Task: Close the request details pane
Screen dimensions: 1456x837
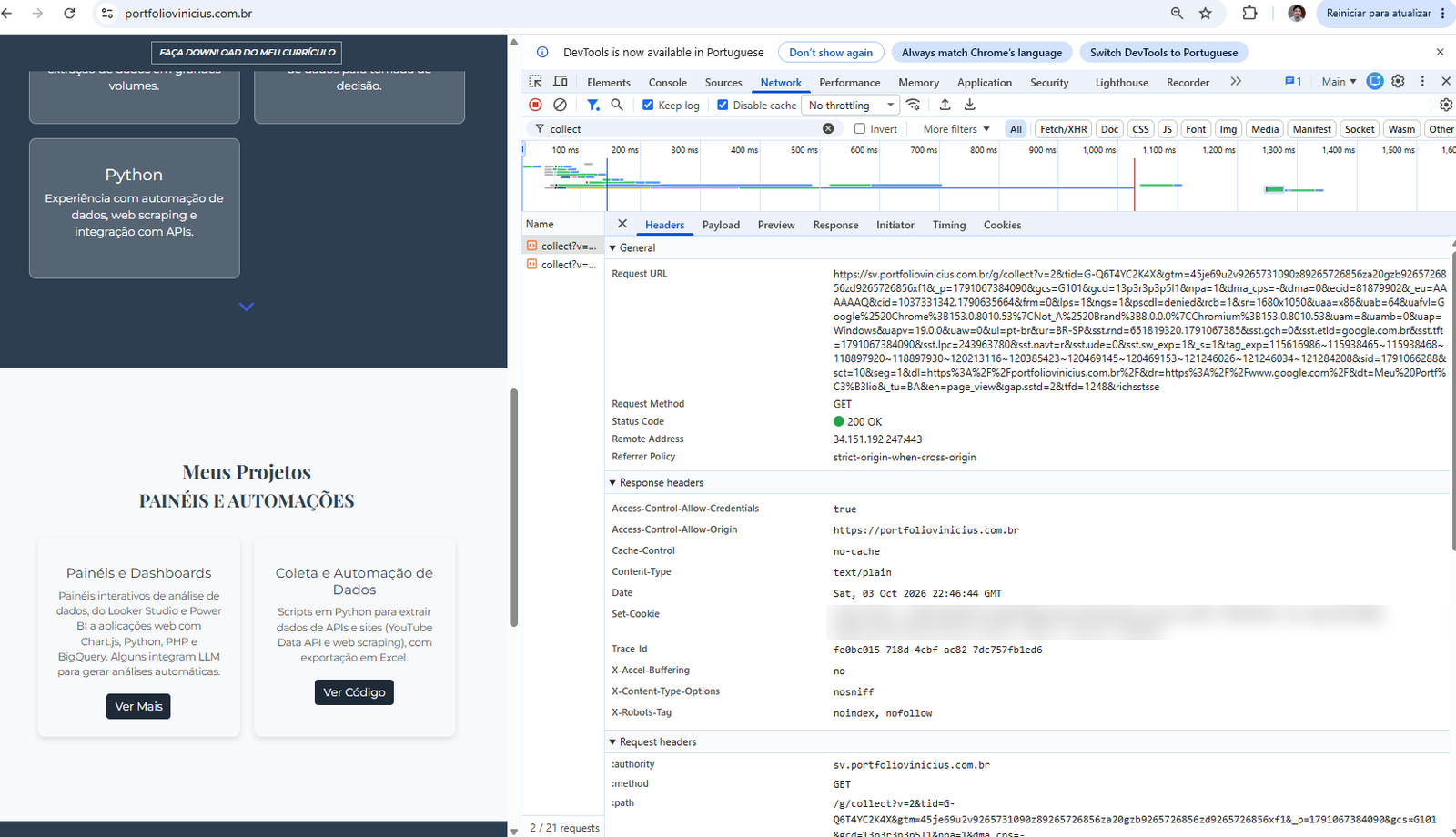Action: 622,224
